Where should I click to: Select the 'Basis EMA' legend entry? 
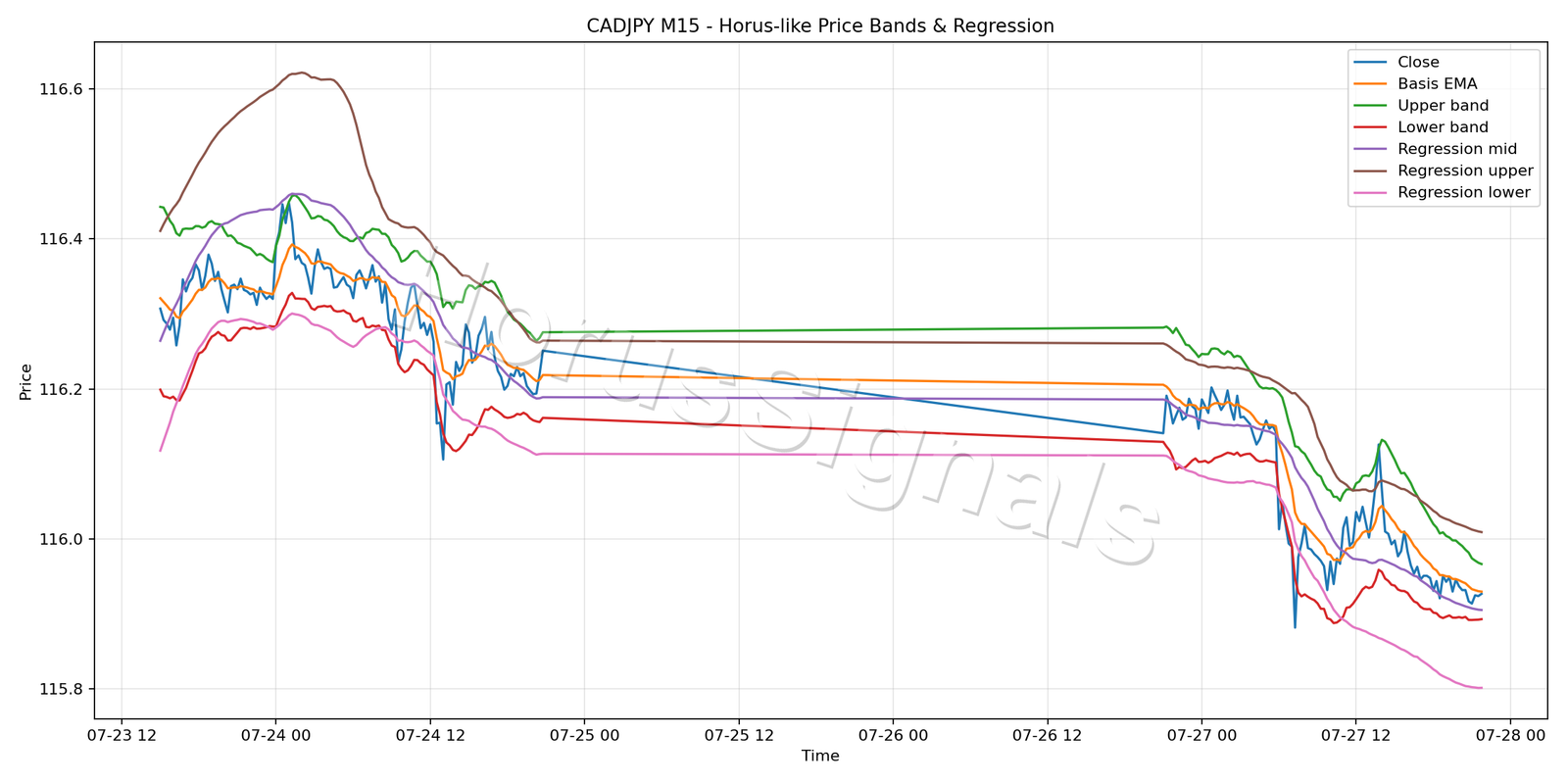pos(1415,84)
